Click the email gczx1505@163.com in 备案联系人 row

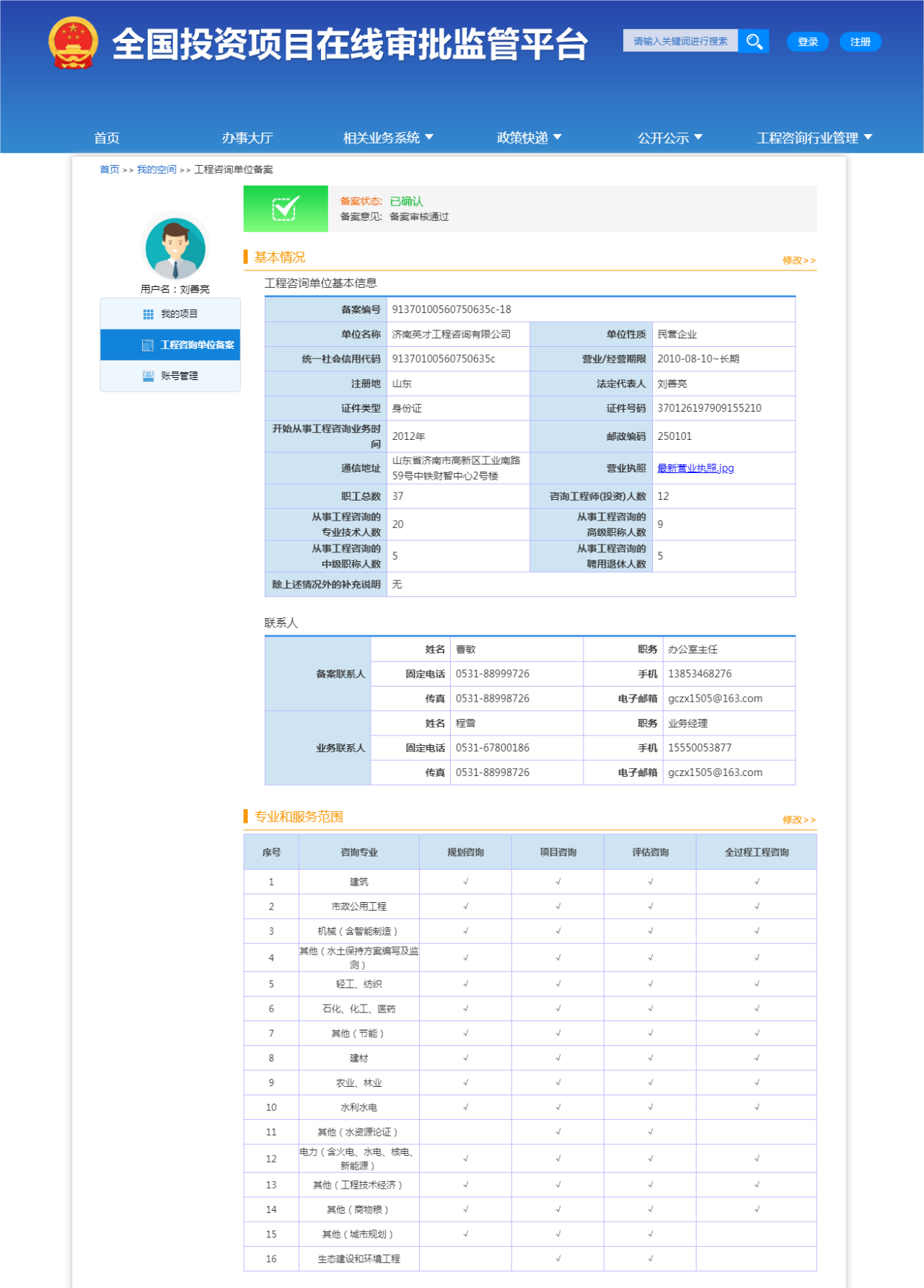715,698
